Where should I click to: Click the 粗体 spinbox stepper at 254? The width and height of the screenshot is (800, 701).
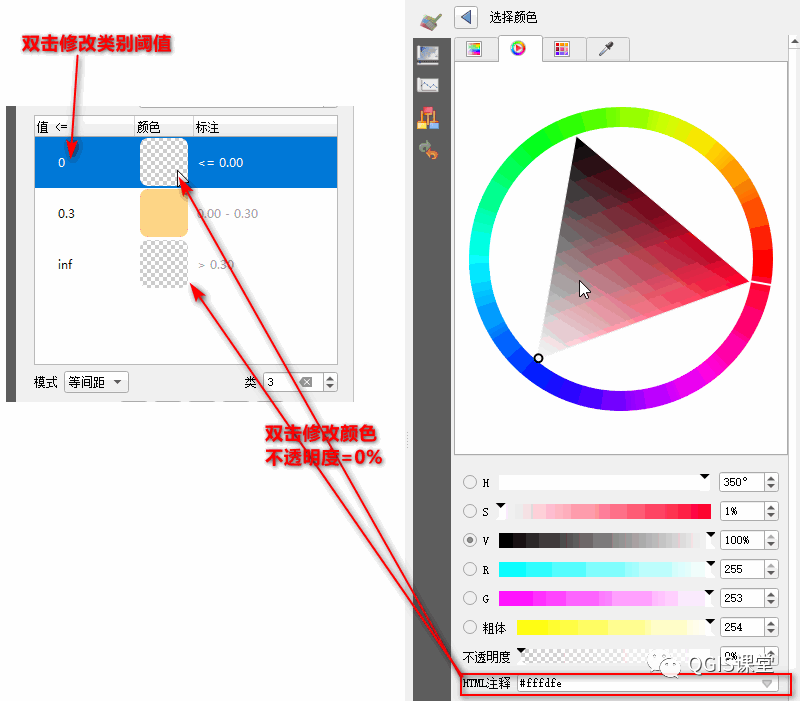(x=771, y=627)
